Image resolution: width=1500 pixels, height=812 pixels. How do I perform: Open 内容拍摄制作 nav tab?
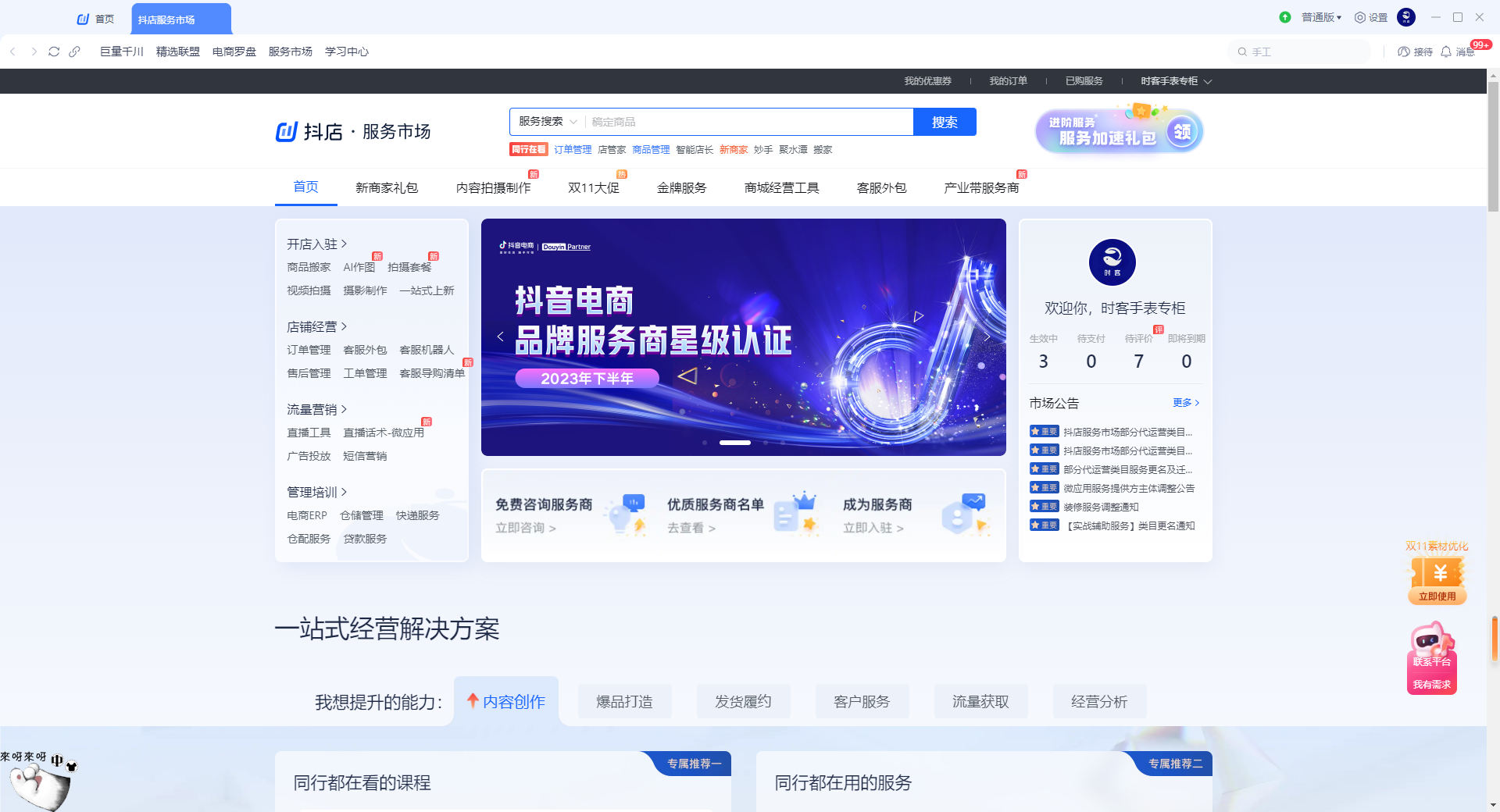point(493,188)
